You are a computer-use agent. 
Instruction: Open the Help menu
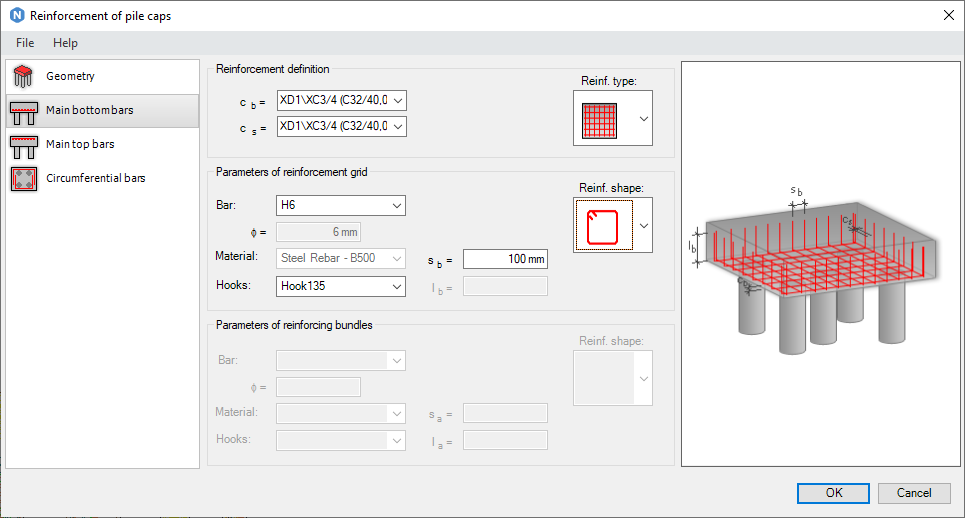[65, 43]
